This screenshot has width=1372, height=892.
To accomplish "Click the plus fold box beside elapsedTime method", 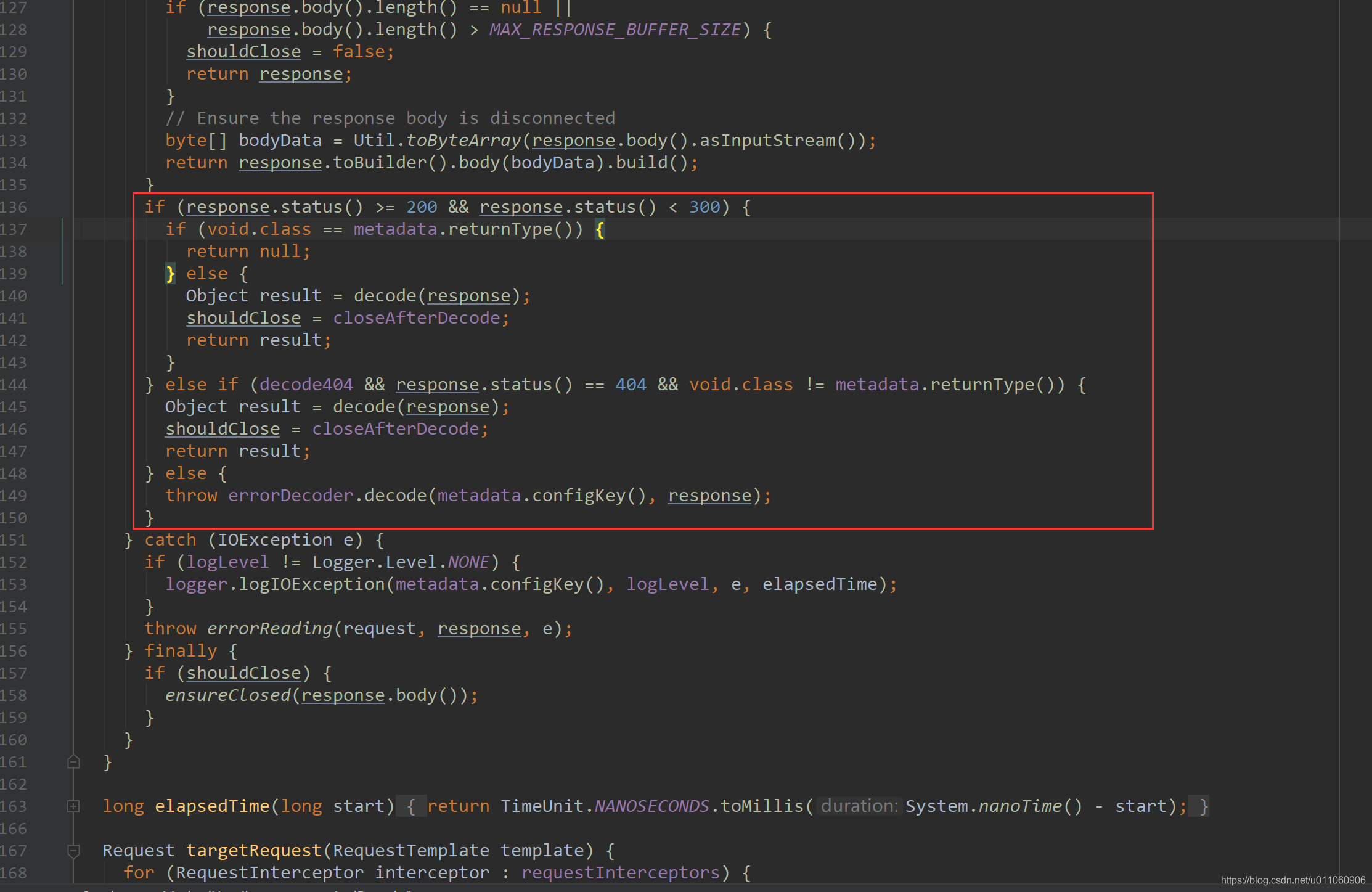I will coord(74,806).
